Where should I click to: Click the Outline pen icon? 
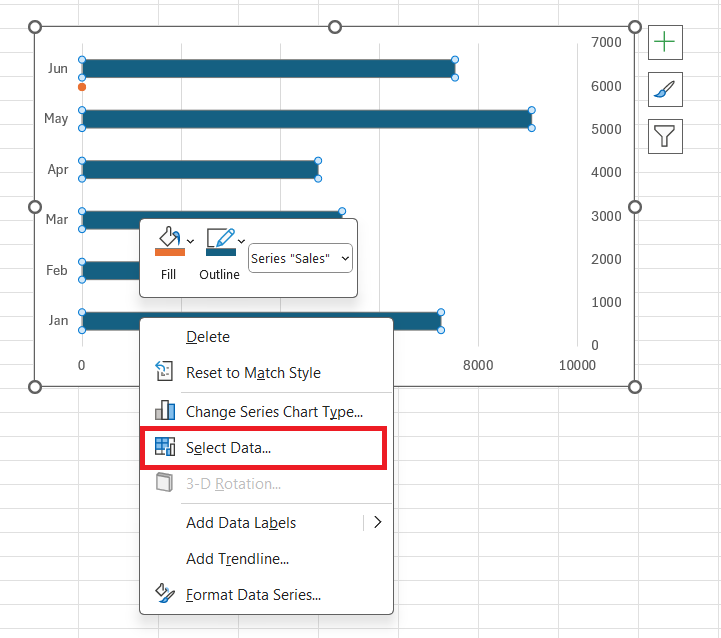click(x=221, y=237)
